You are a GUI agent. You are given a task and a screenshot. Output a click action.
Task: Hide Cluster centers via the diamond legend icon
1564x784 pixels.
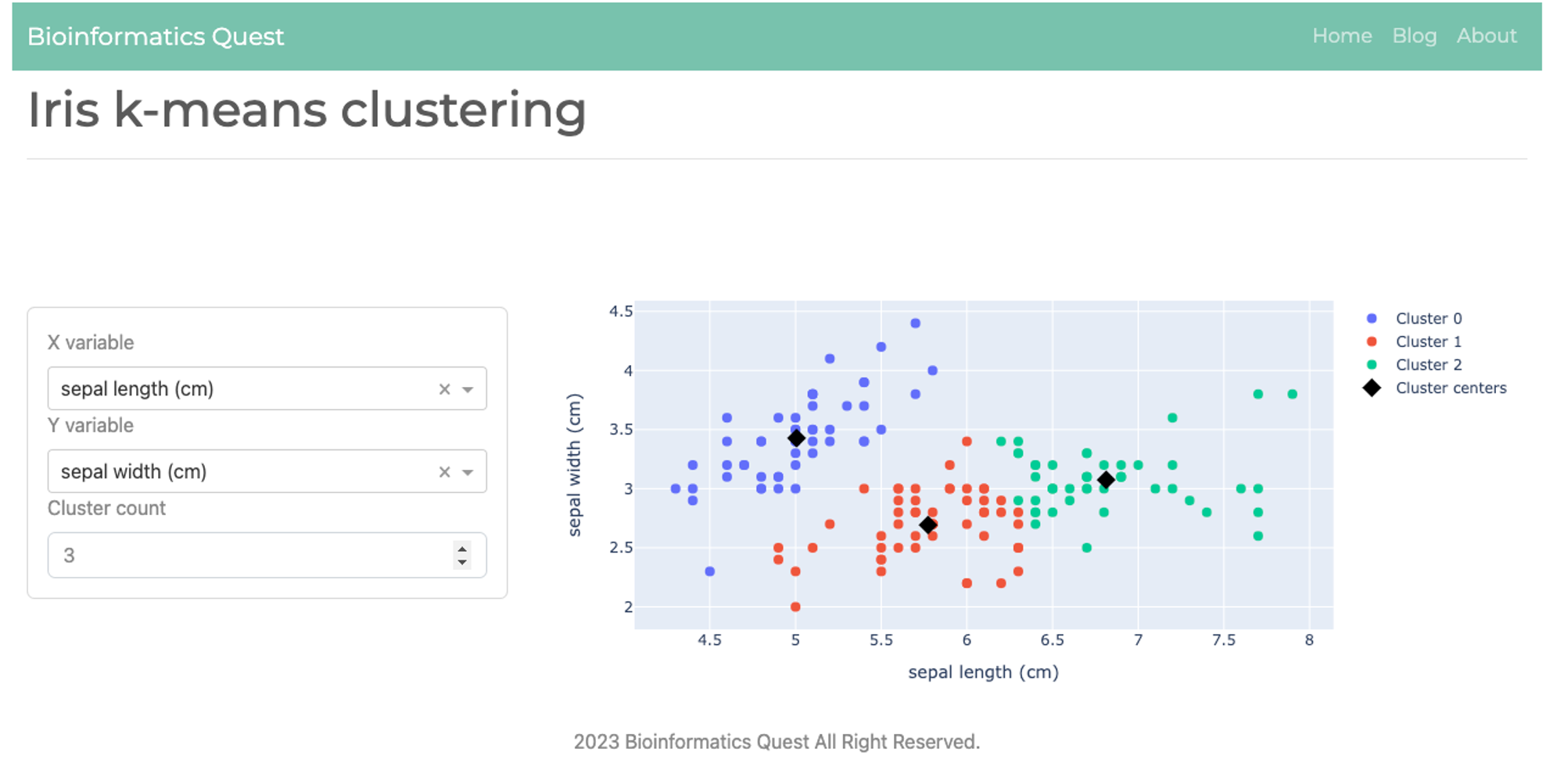[1372, 388]
